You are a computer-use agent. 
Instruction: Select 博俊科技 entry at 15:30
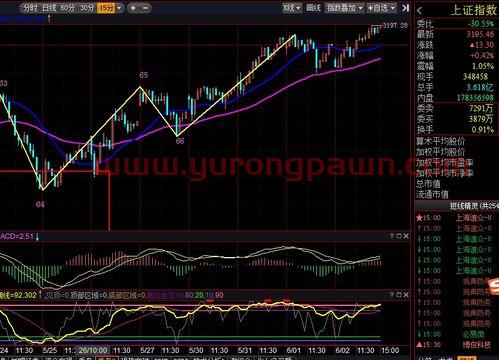[x=477, y=345]
